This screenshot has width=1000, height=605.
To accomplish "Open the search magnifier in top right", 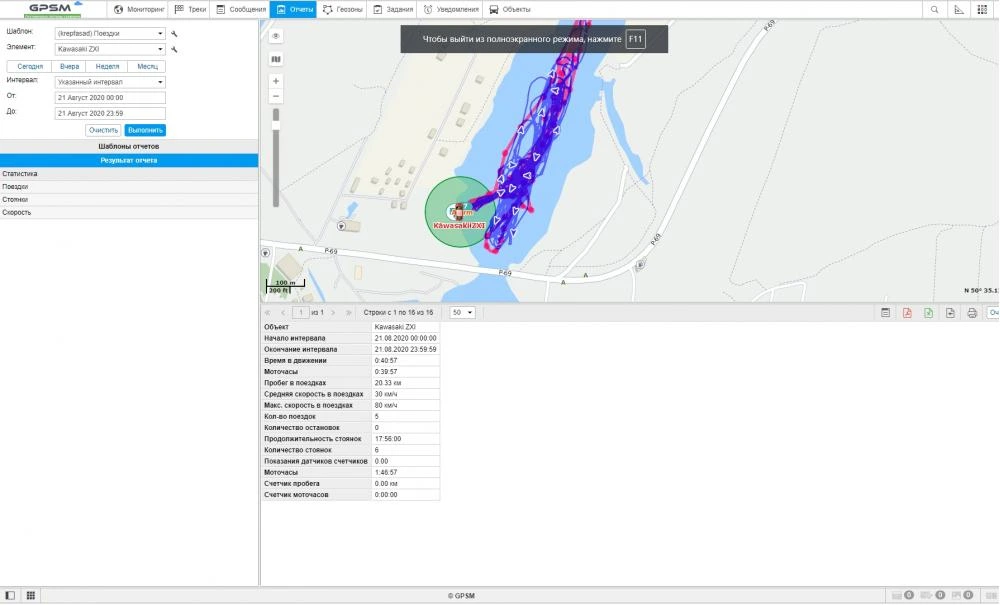I will (932, 9).
